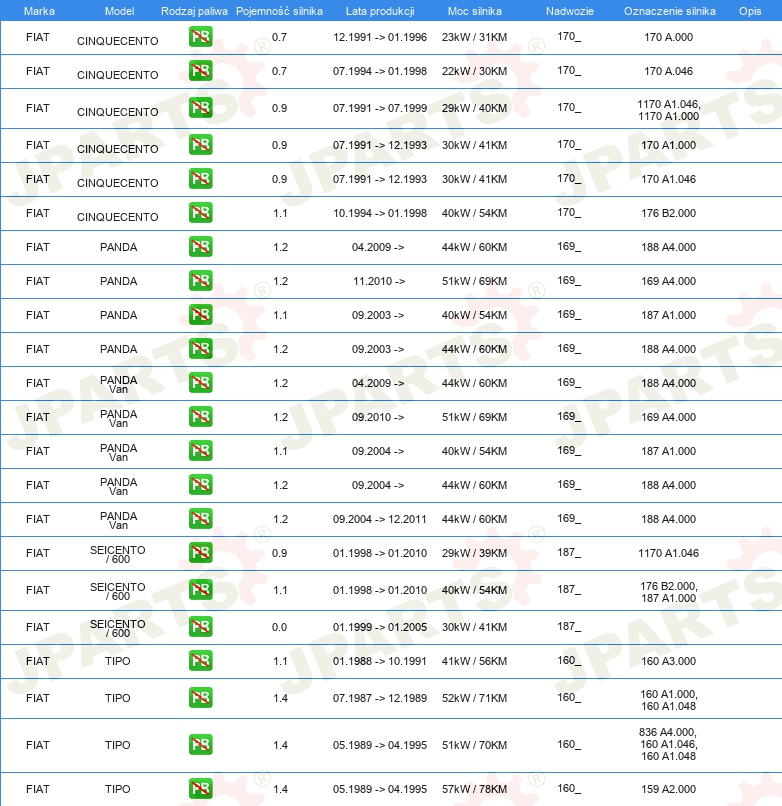
Task: Click the power value 29kW / 39KM
Action: (474, 553)
